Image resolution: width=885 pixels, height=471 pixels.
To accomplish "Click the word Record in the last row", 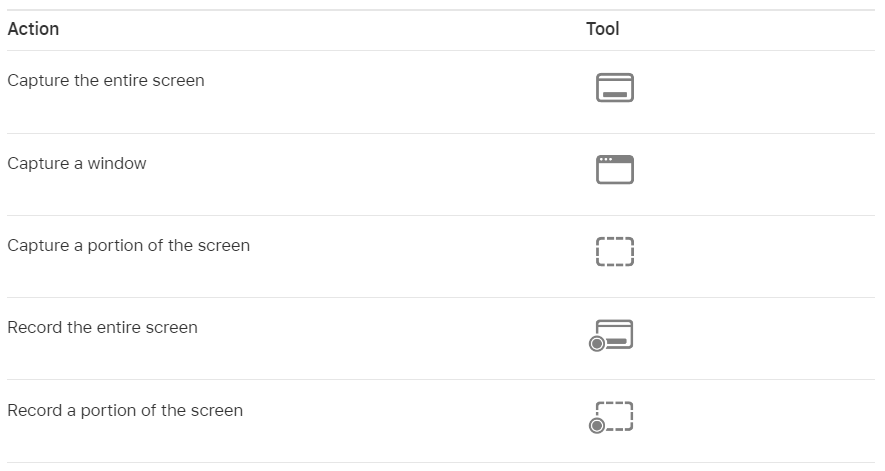I will [34, 411].
